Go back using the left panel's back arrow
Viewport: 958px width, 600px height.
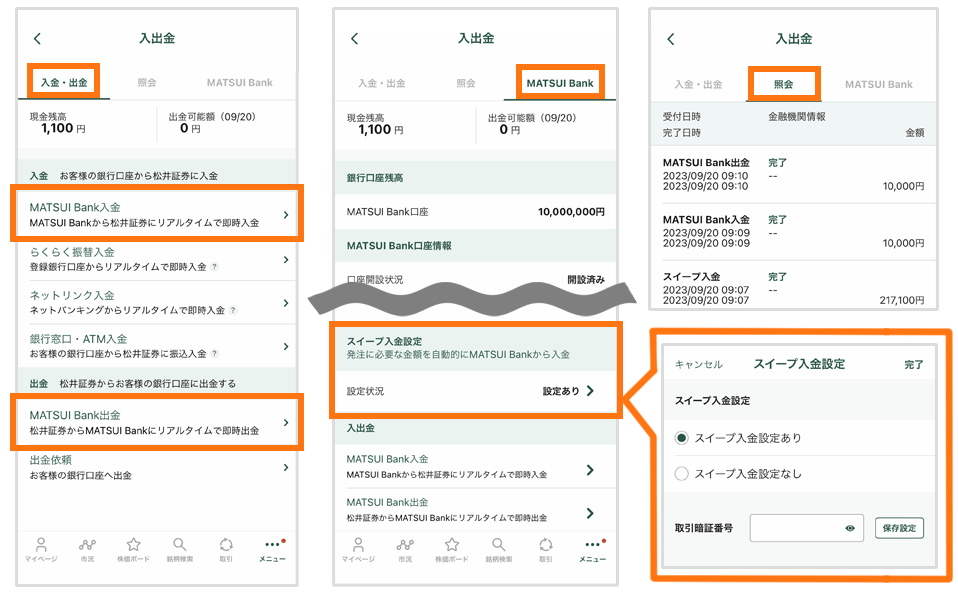click(37, 38)
